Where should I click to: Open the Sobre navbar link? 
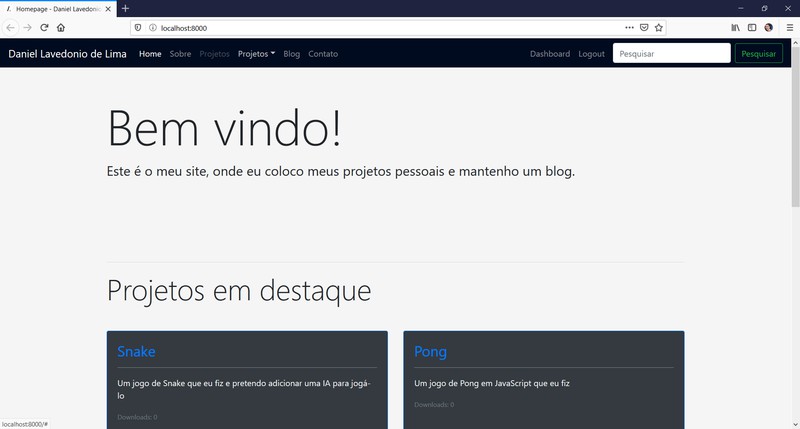point(180,54)
